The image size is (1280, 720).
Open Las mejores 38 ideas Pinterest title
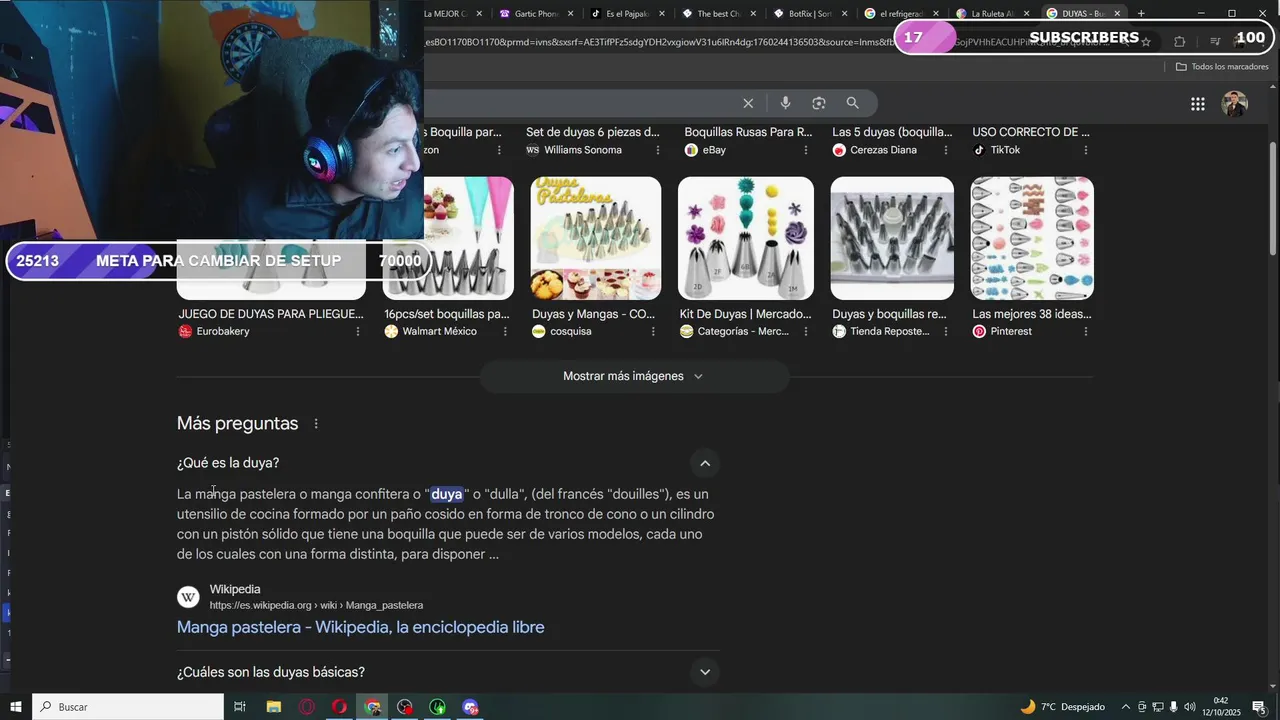1032,314
